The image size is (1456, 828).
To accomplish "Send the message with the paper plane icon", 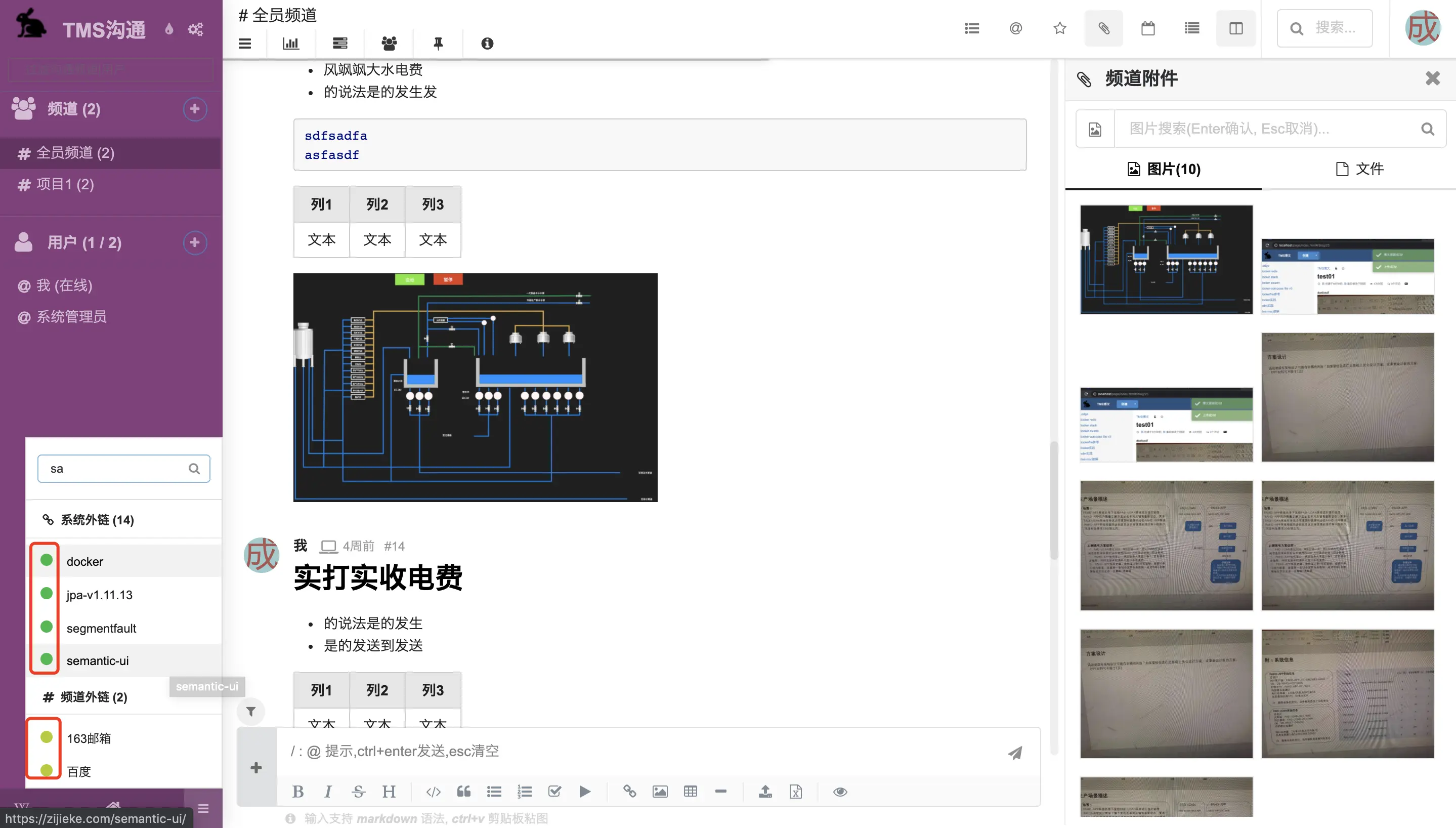I will pos(1015,753).
